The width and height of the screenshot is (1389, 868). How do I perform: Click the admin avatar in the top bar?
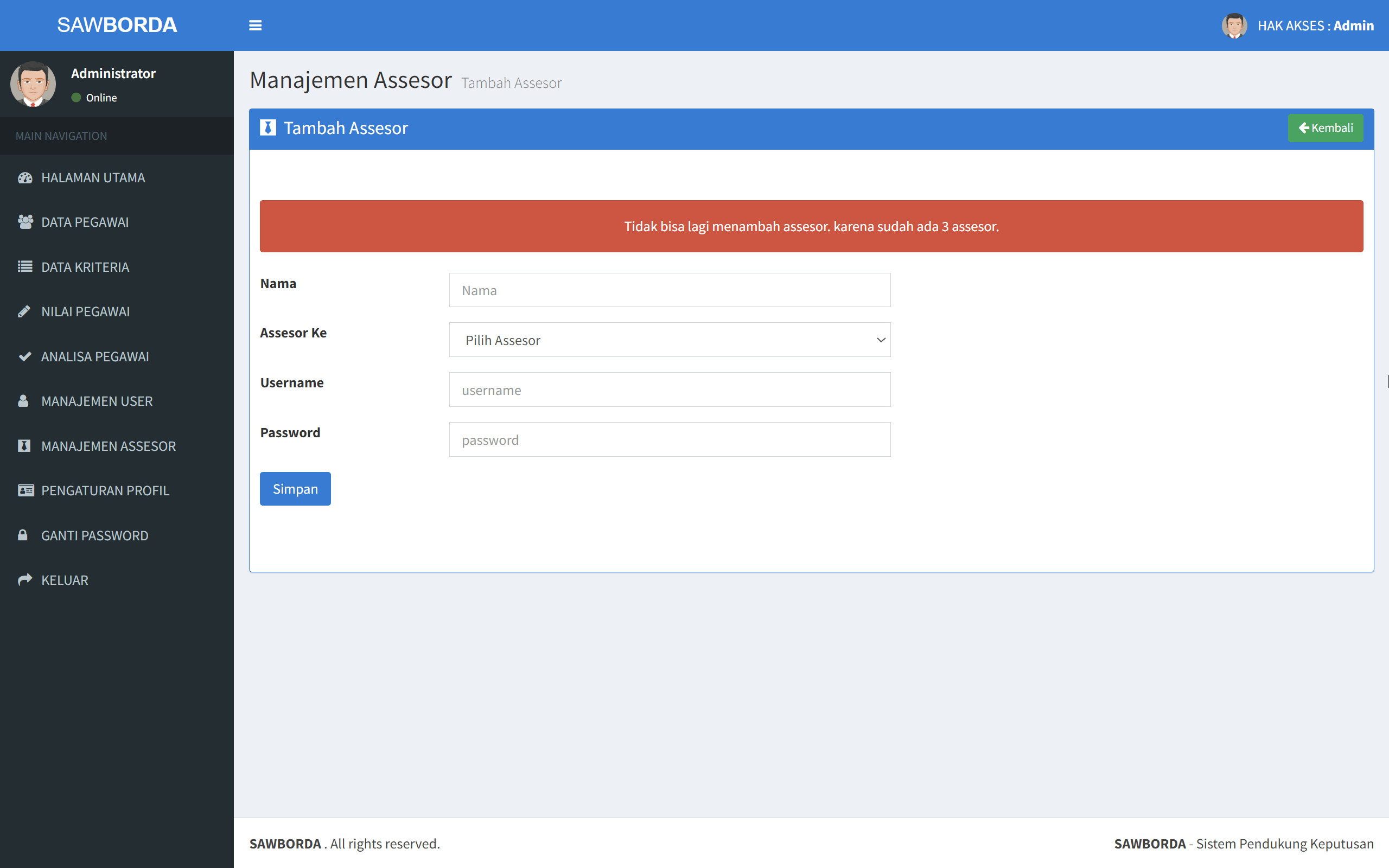(1234, 25)
